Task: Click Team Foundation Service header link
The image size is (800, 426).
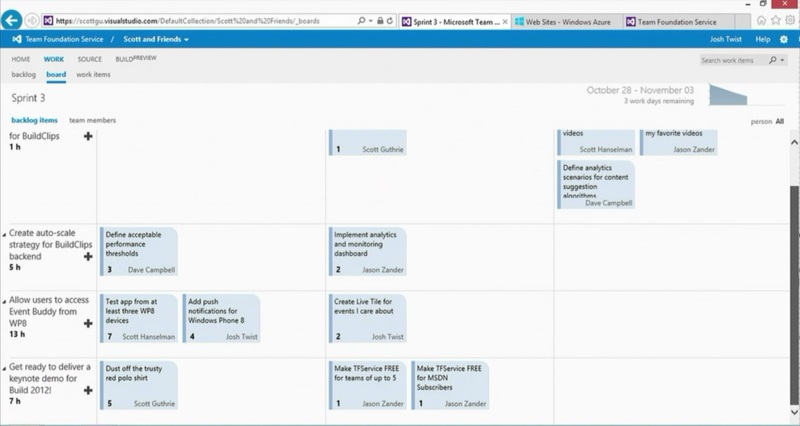Action: [64, 39]
